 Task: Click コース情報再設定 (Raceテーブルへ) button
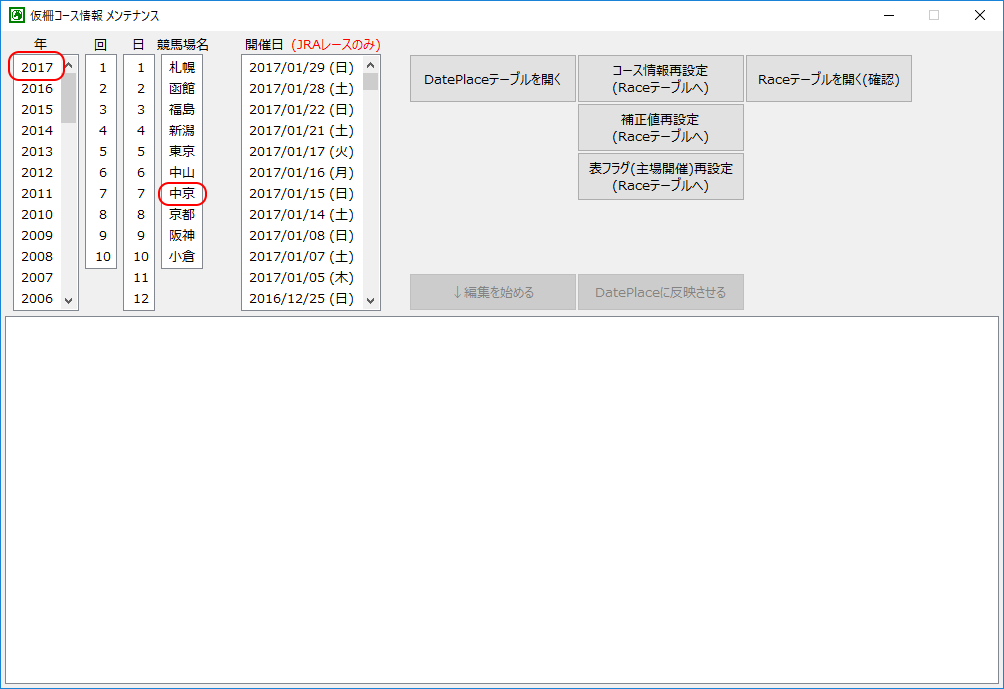point(660,79)
